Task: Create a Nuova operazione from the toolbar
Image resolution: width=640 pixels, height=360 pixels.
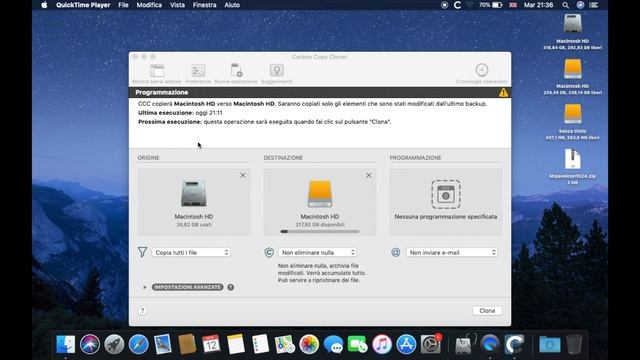Action: pos(236,71)
